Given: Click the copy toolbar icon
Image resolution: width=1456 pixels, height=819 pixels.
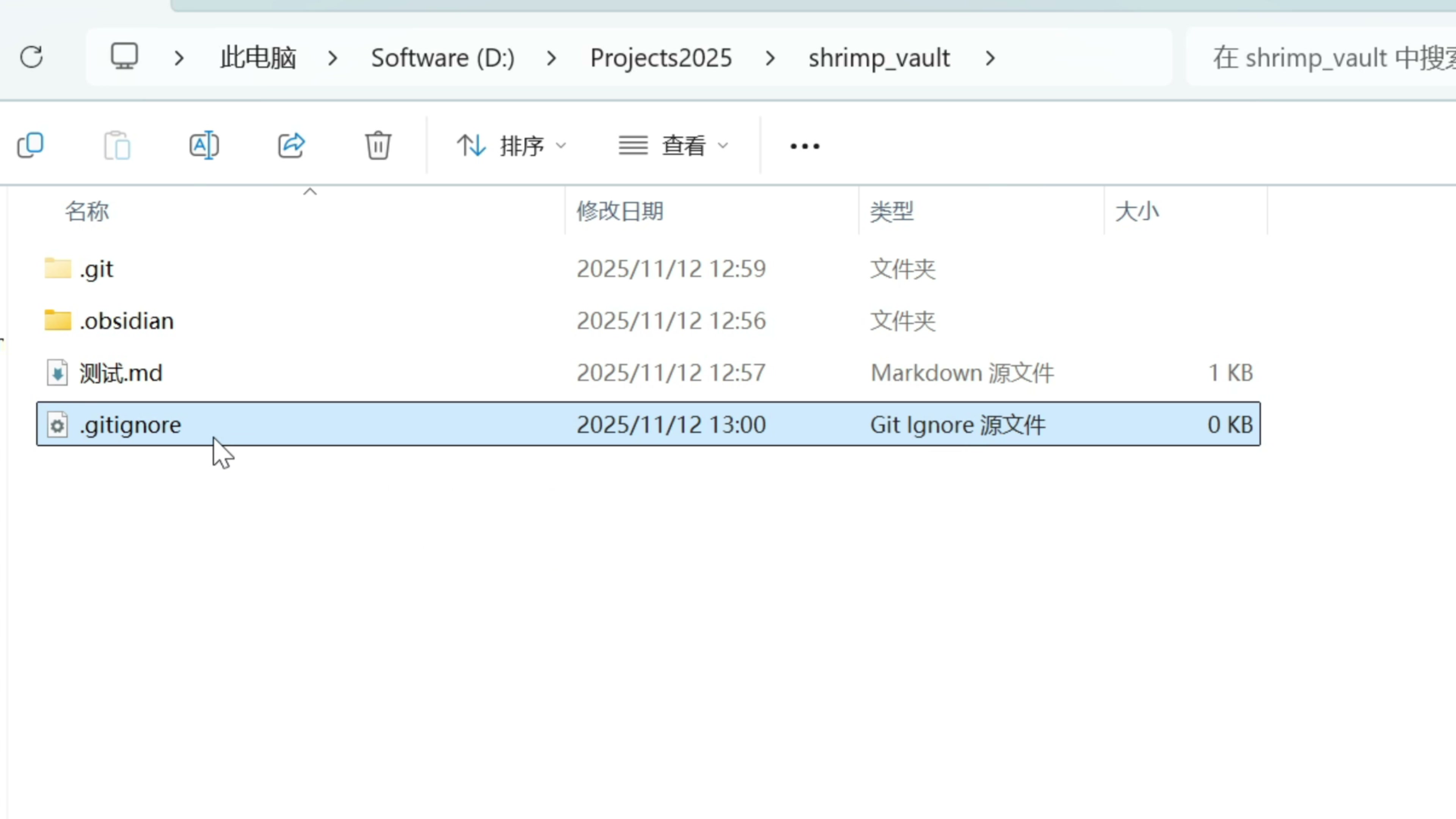Looking at the screenshot, I should coord(30,146).
